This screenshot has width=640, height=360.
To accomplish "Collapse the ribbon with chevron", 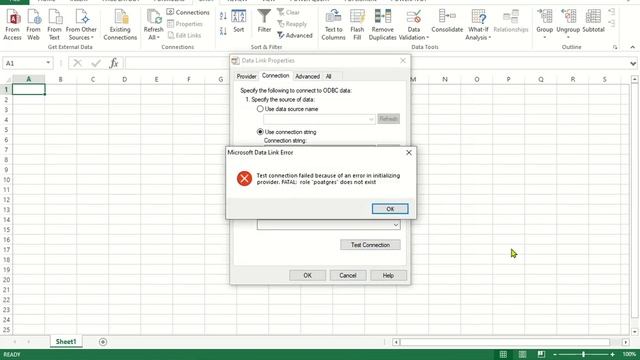I will 632,47.
